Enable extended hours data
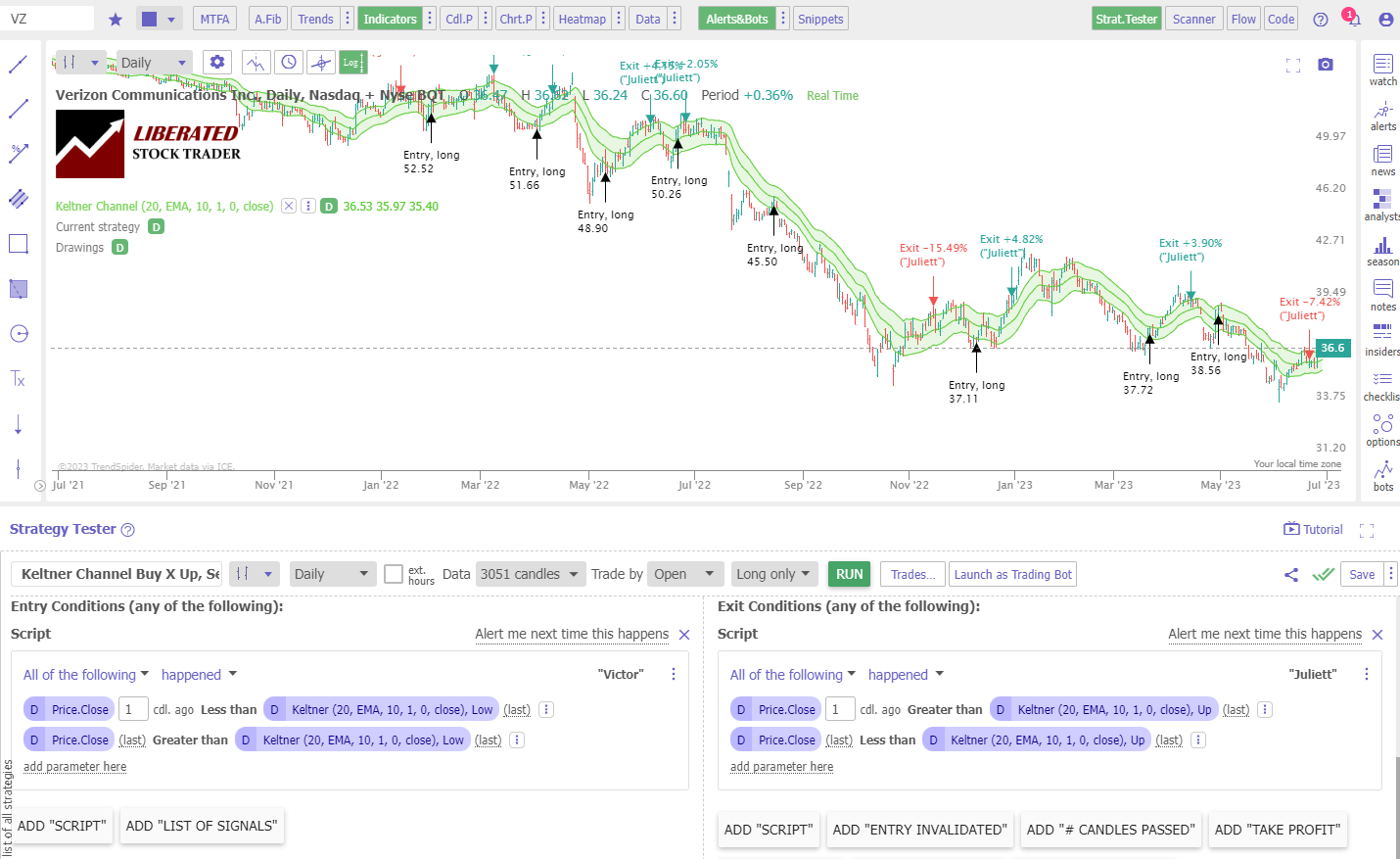 (396, 574)
